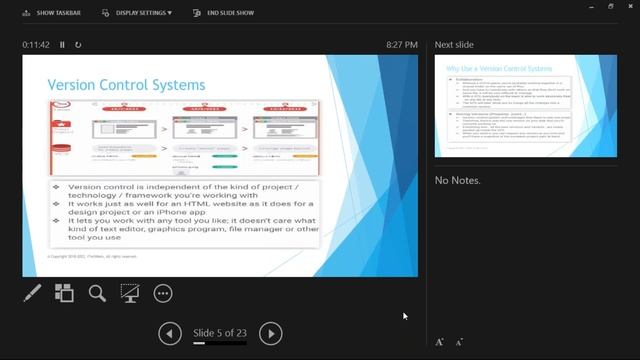Click the Next slide label
The width and height of the screenshot is (640, 360).
click(454, 45)
